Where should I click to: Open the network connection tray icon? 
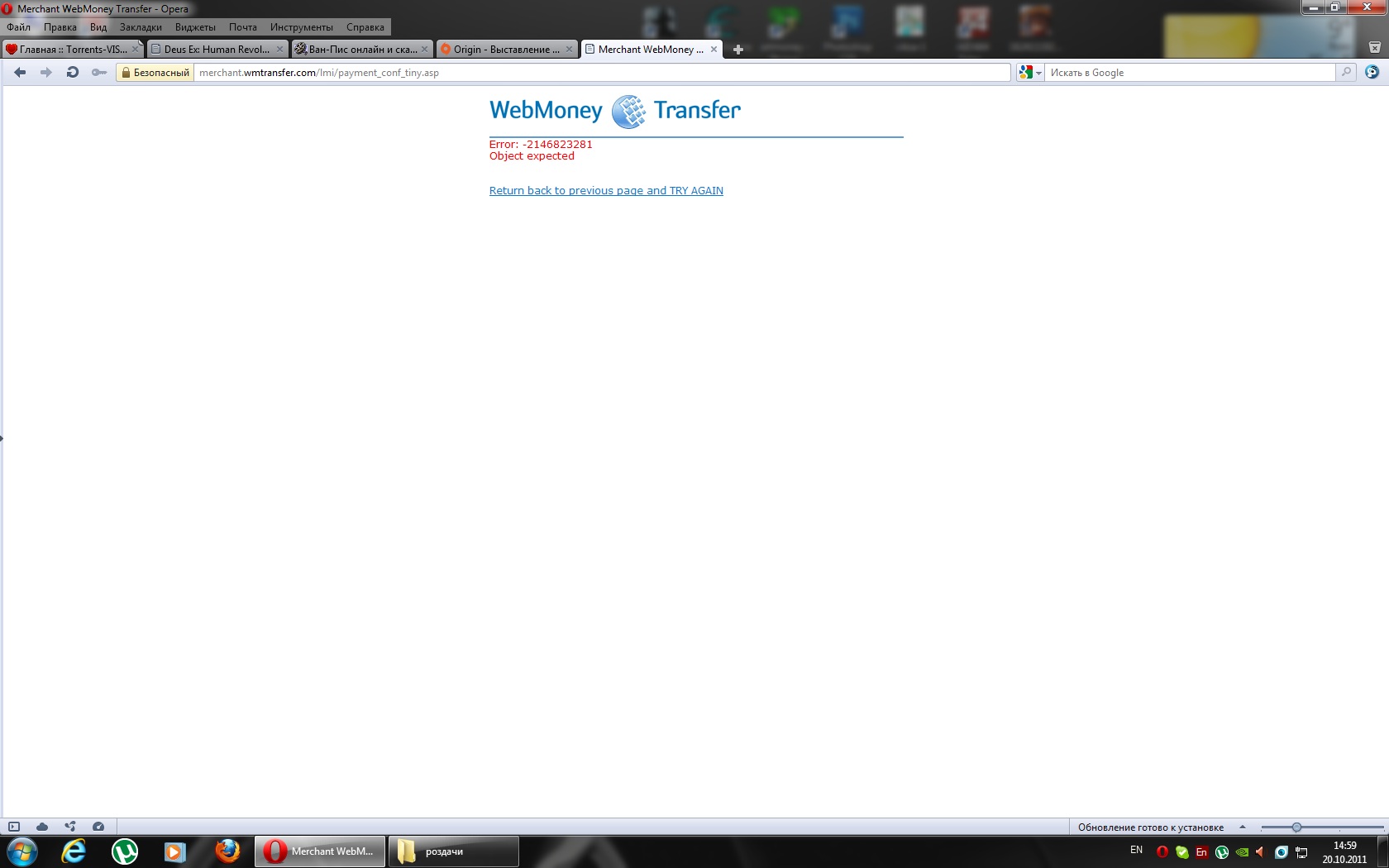click(x=1301, y=852)
